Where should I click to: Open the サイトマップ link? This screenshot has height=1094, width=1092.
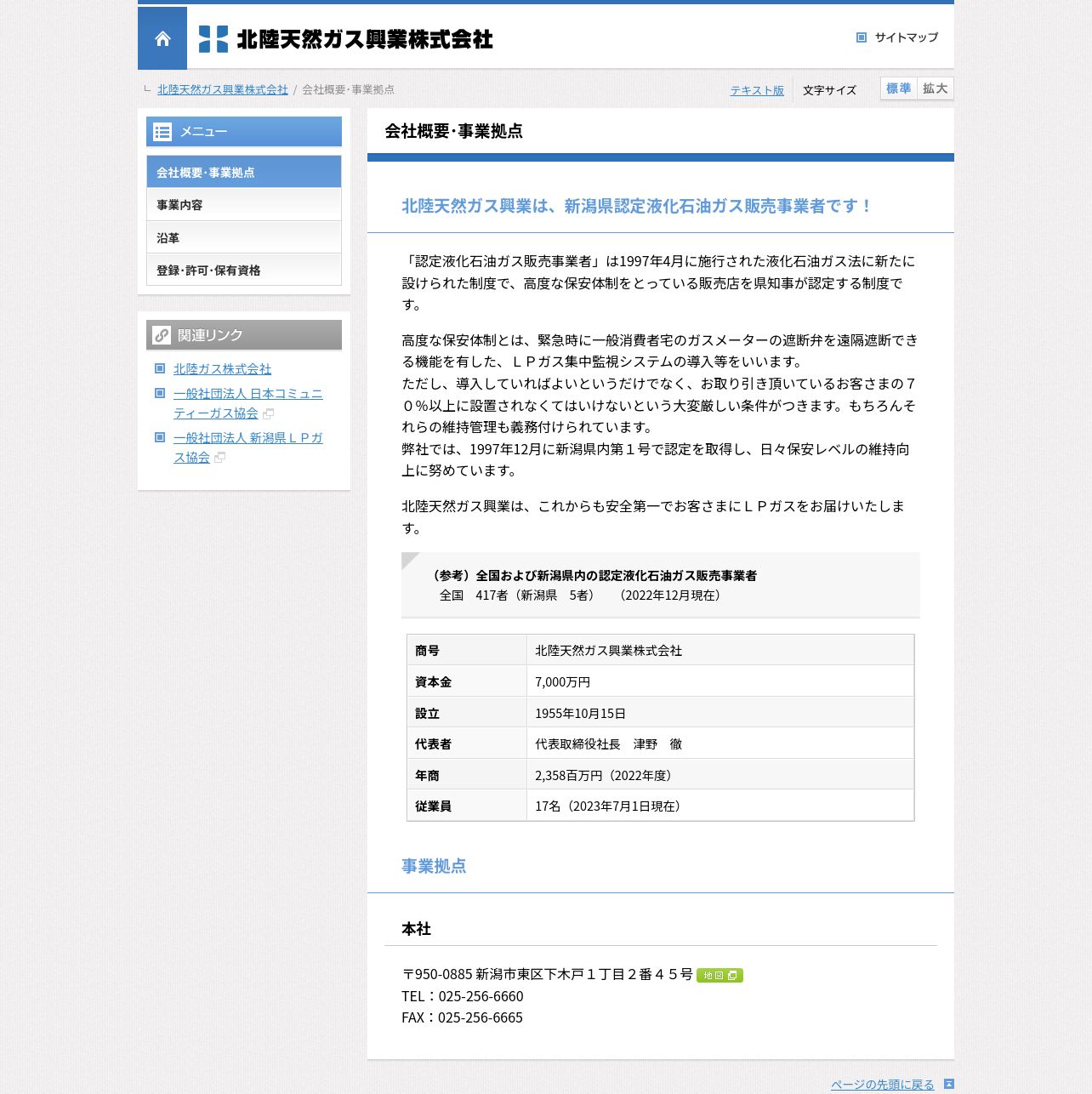pyautogui.click(x=907, y=37)
